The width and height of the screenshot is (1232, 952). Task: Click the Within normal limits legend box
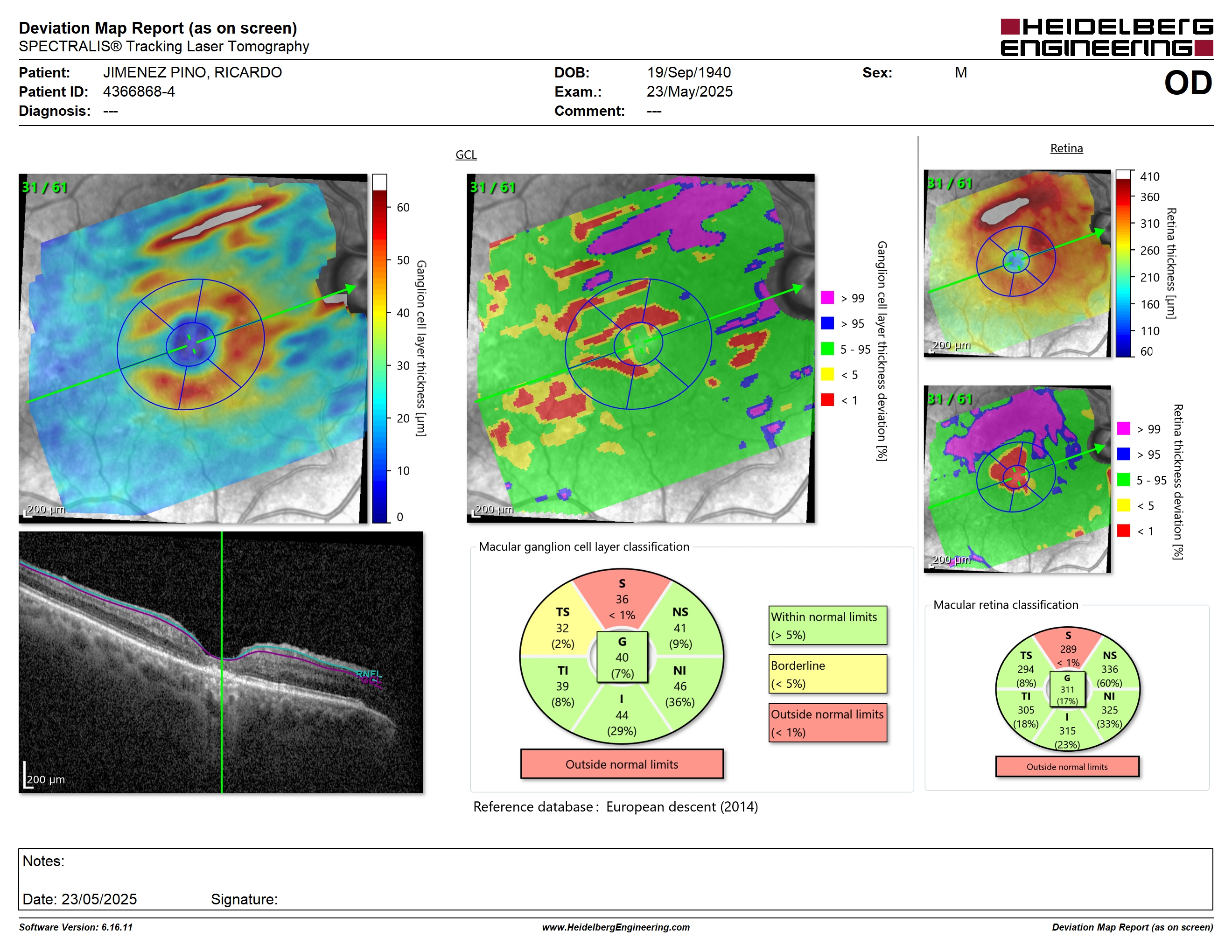[827, 625]
